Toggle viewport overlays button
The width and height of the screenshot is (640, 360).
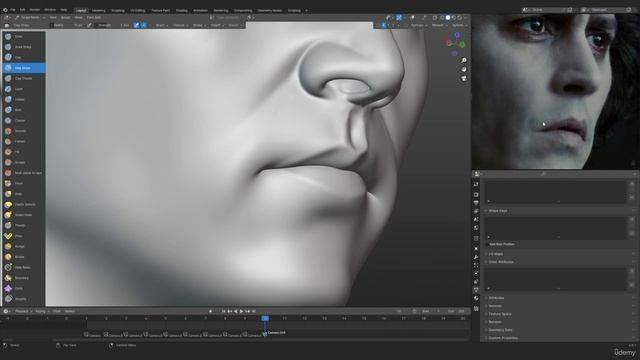pyautogui.click(x=399, y=18)
